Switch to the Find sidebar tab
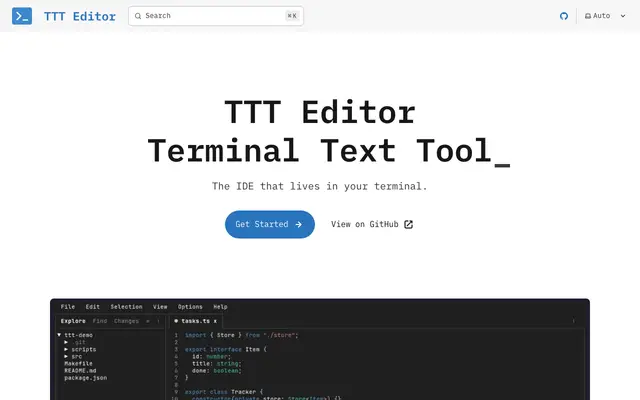Image resolution: width=640 pixels, height=400 pixels. tap(100, 321)
